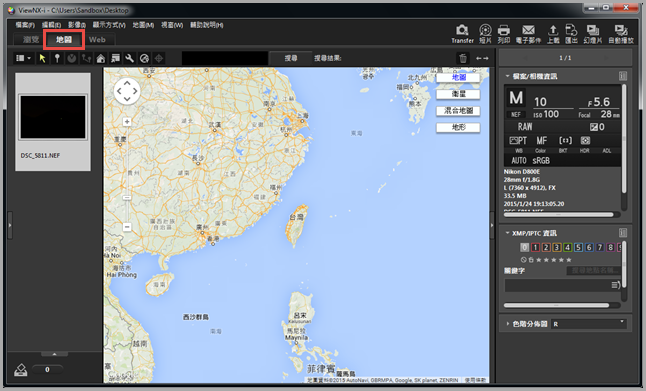The height and width of the screenshot is (391, 646).
Task: Open the histogram channel R dropdown
Action: tap(589, 324)
